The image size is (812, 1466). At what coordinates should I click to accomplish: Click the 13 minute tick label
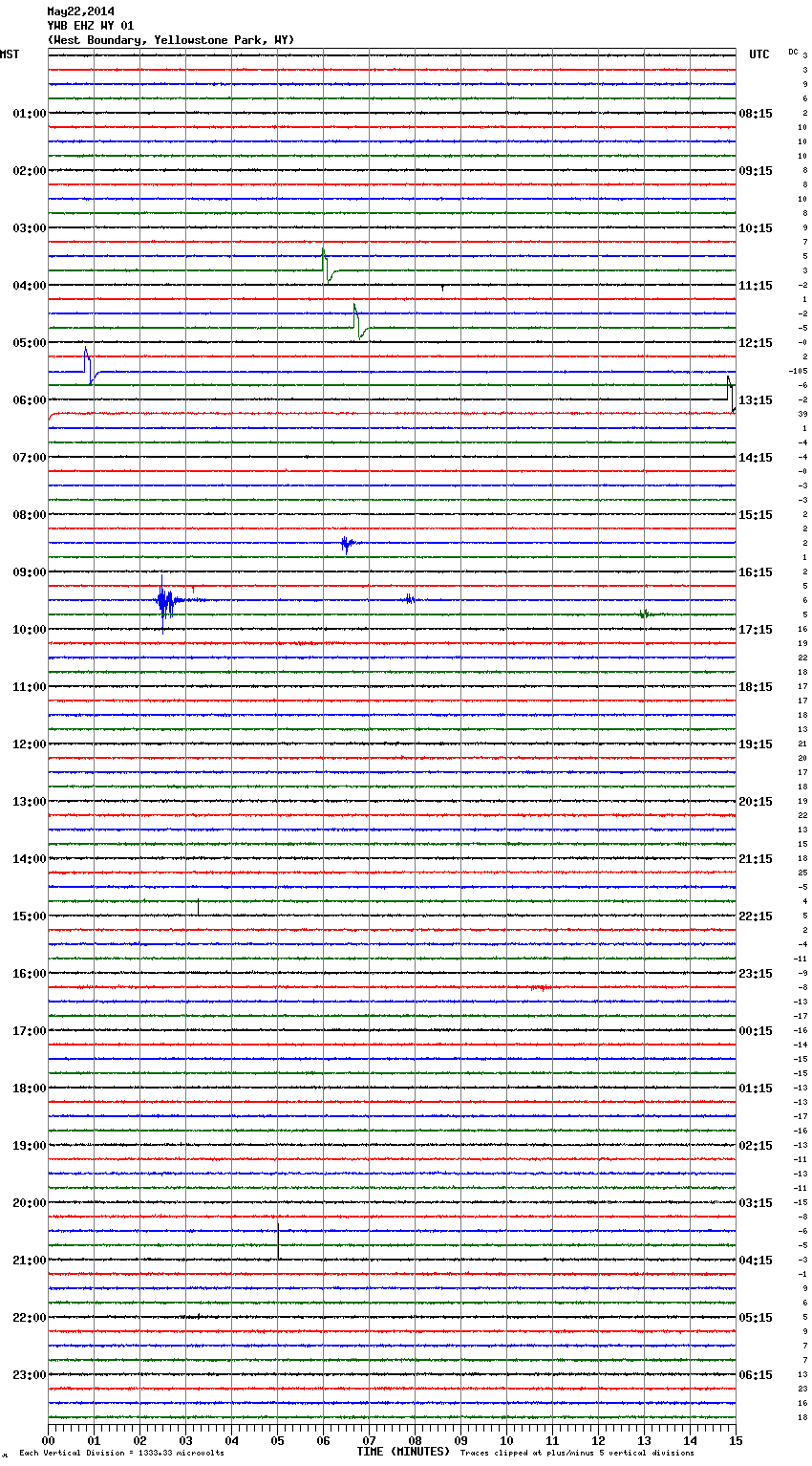644,1440
